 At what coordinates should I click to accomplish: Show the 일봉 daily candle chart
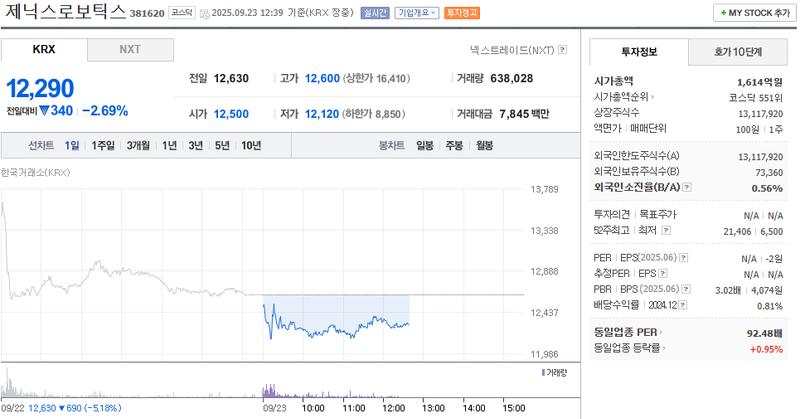pyautogui.click(x=425, y=146)
